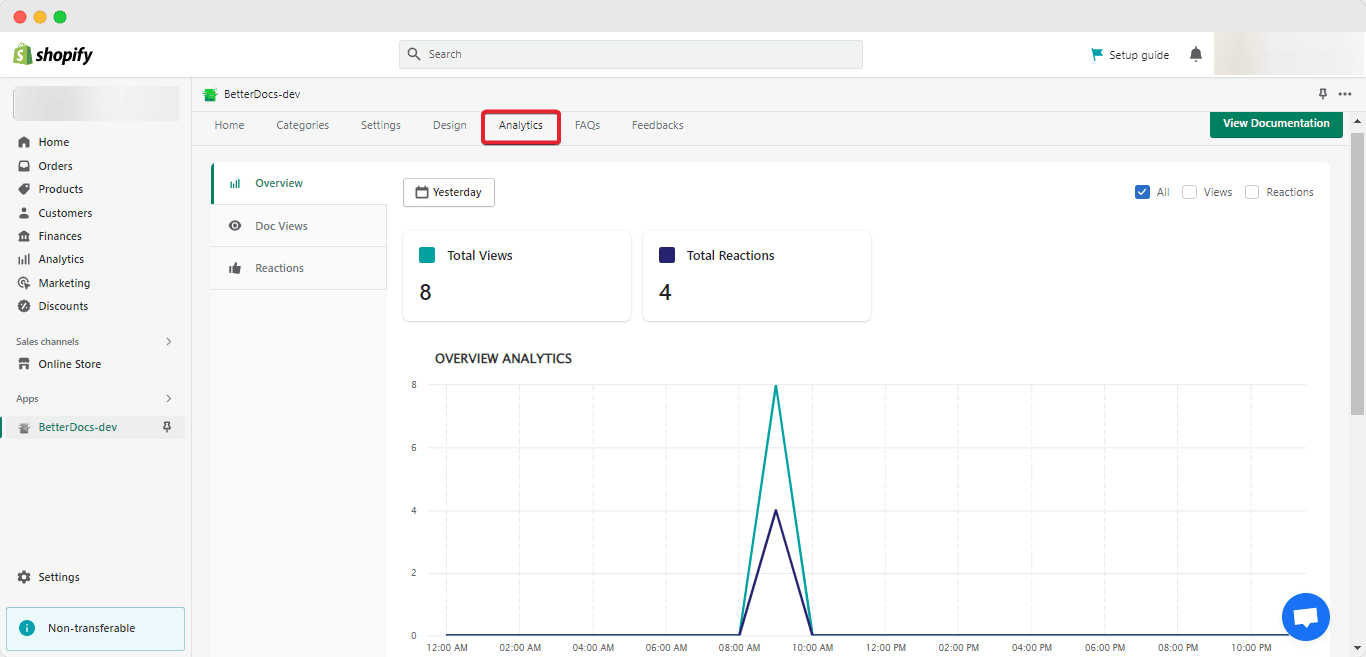Unpin BetterDocs-dev using sidebar pin icon
1366x657 pixels.
click(x=167, y=427)
